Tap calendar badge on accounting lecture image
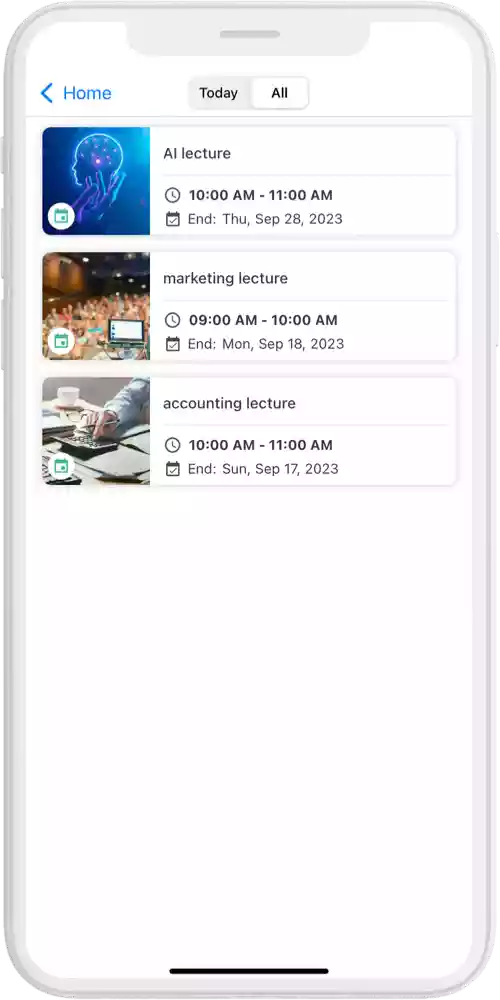The image size is (500, 1000). click(61, 467)
